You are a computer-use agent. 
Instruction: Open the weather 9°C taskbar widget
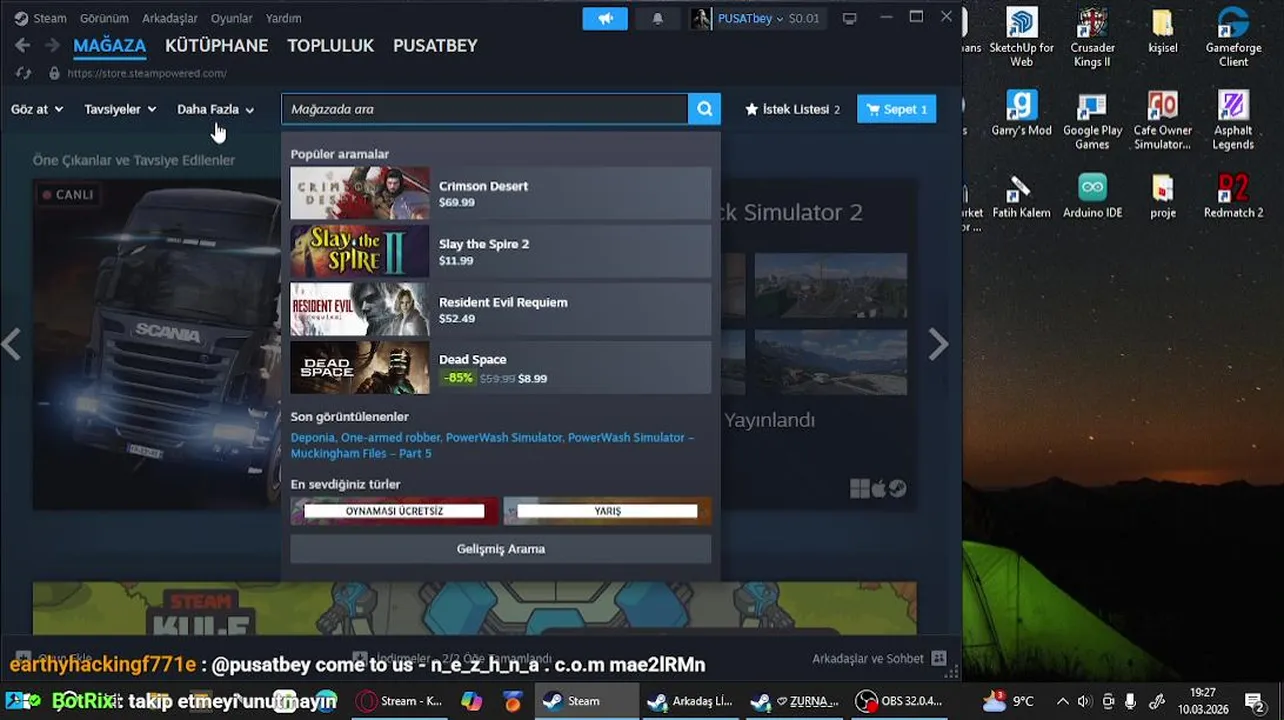pyautogui.click(x=1008, y=701)
